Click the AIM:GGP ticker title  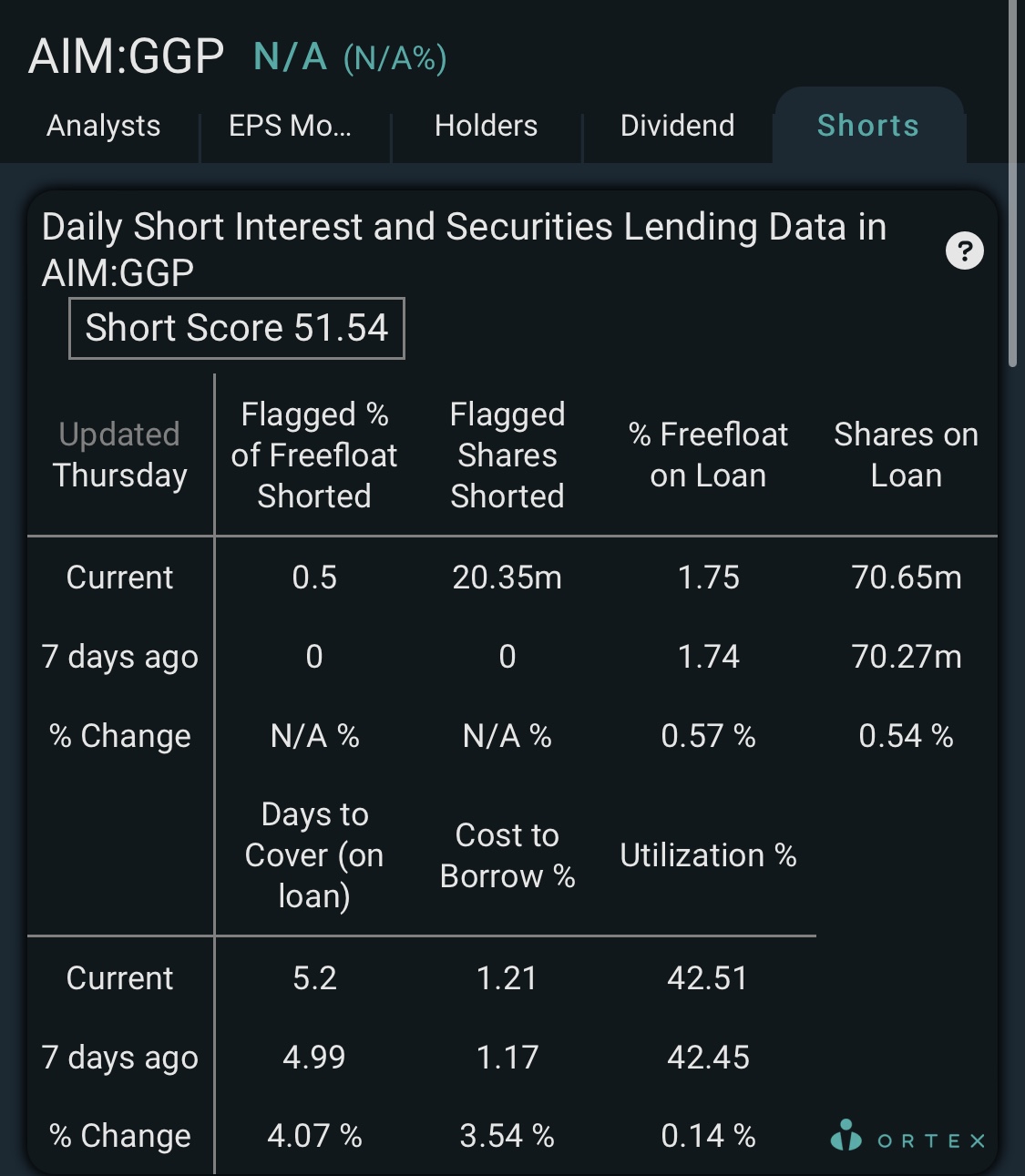point(126,56)
